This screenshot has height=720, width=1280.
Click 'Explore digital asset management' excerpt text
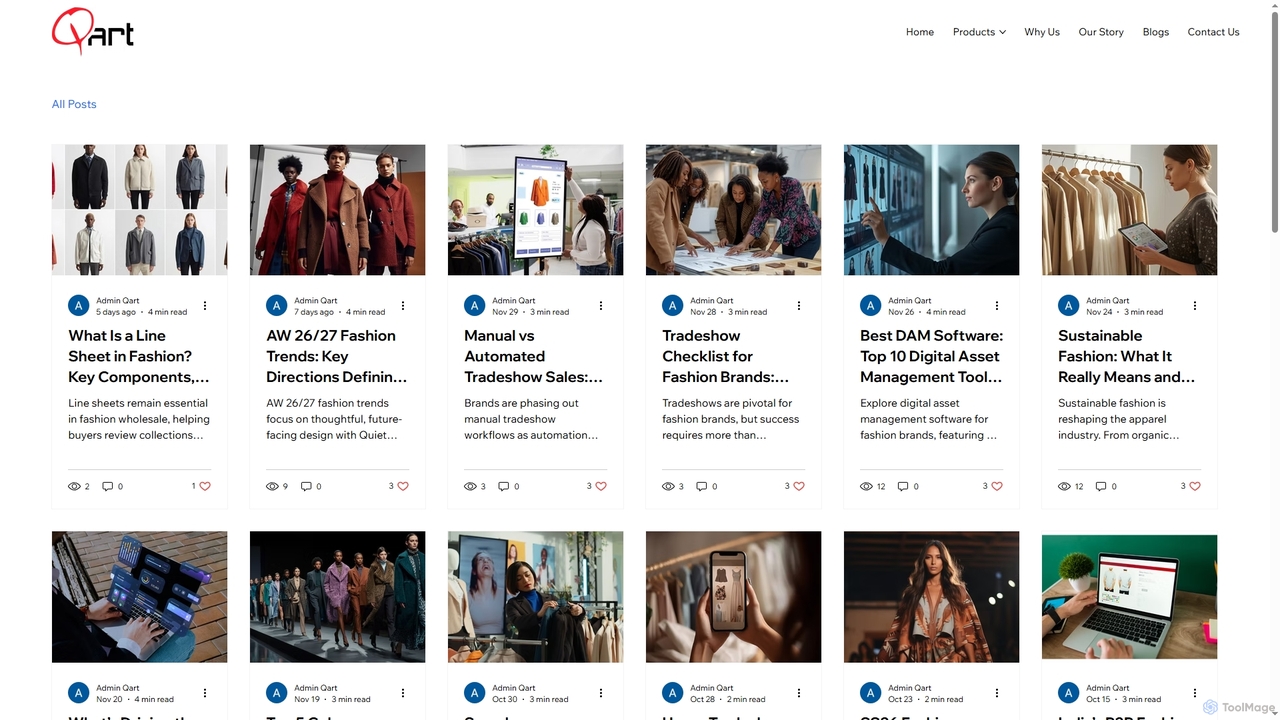tap(931, 419)
